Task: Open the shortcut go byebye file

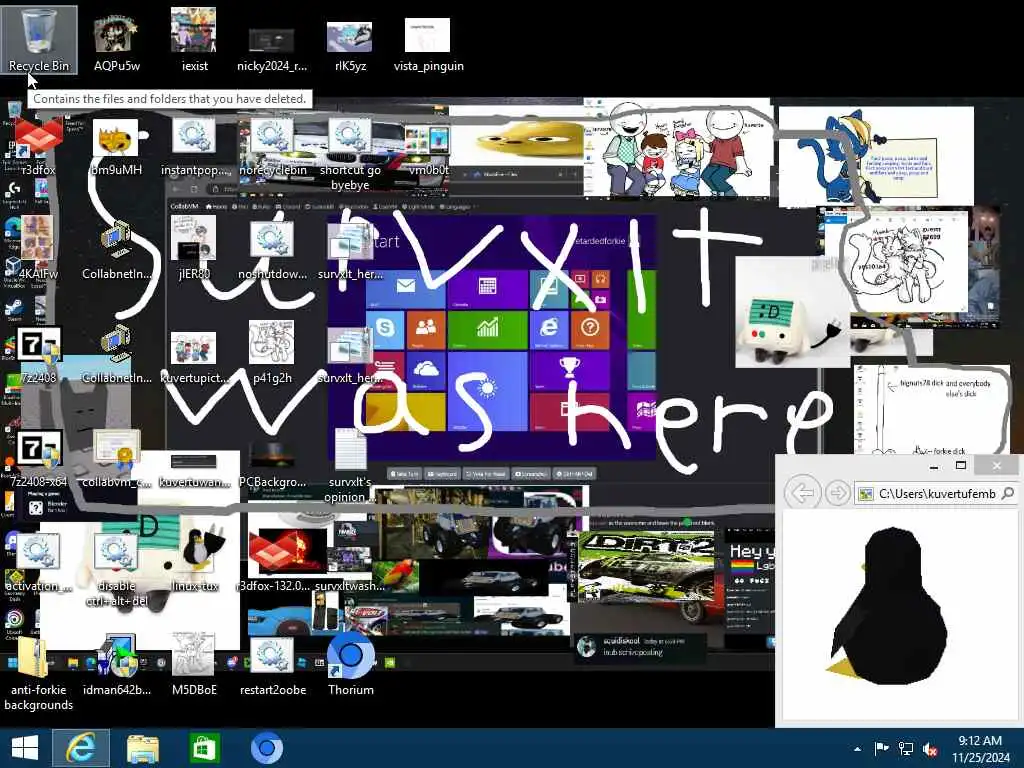Action: pyautogui.click(x=350, y=155)
